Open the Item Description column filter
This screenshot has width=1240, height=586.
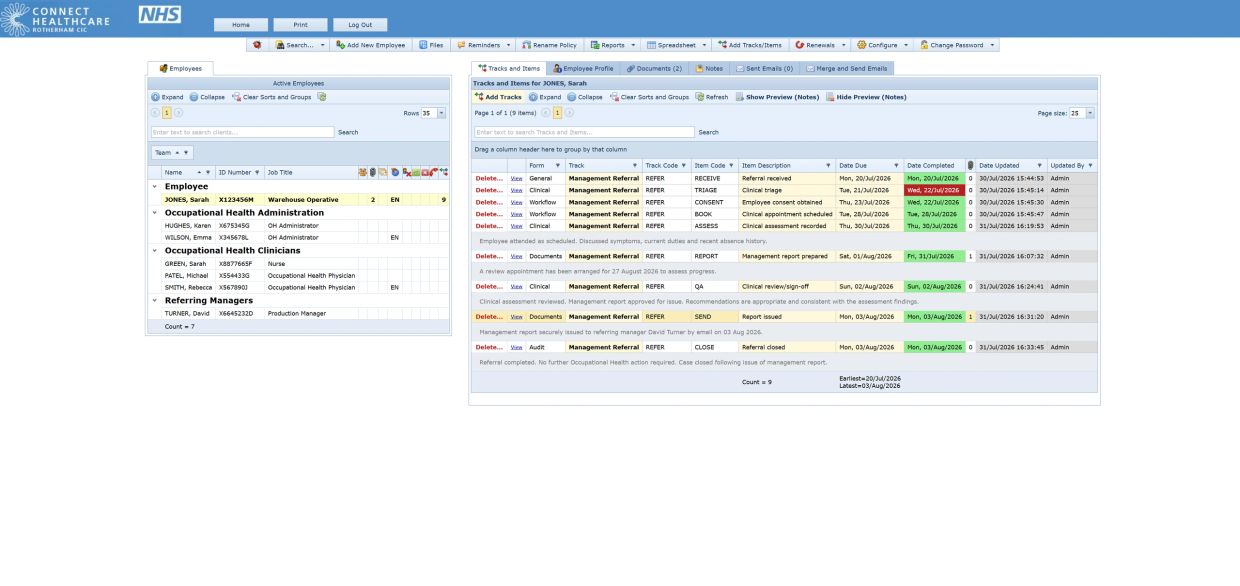click(x=828, y=165)
